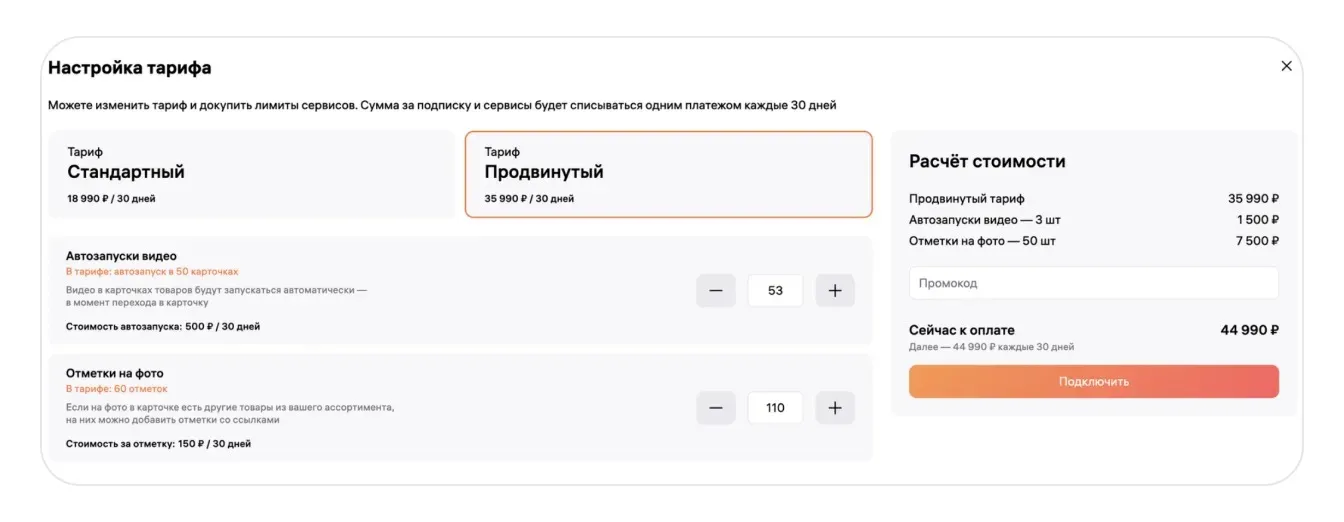Decrease the video autoplay count

point(716,291)
